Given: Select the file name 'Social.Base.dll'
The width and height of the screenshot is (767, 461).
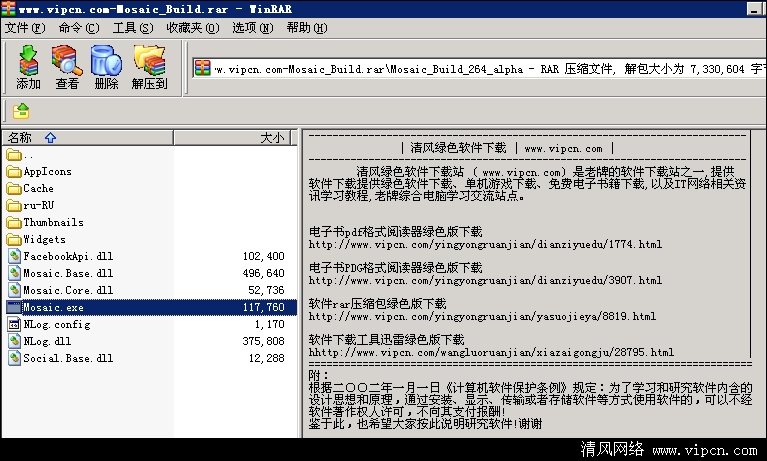Looking at the screenshot, I should [68, 359].
